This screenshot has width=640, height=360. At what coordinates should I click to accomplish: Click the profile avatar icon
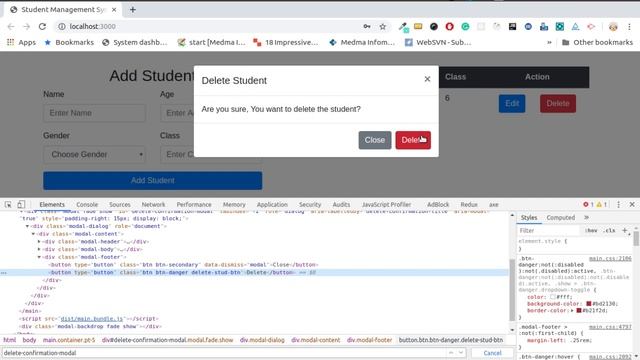(x=613, y=27)
